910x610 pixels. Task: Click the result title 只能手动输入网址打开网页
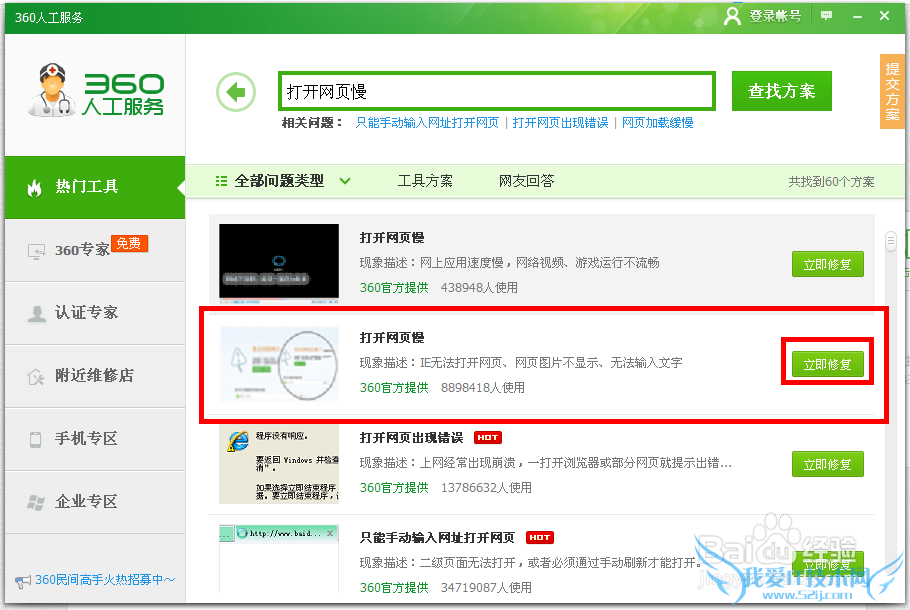(437, 538)
